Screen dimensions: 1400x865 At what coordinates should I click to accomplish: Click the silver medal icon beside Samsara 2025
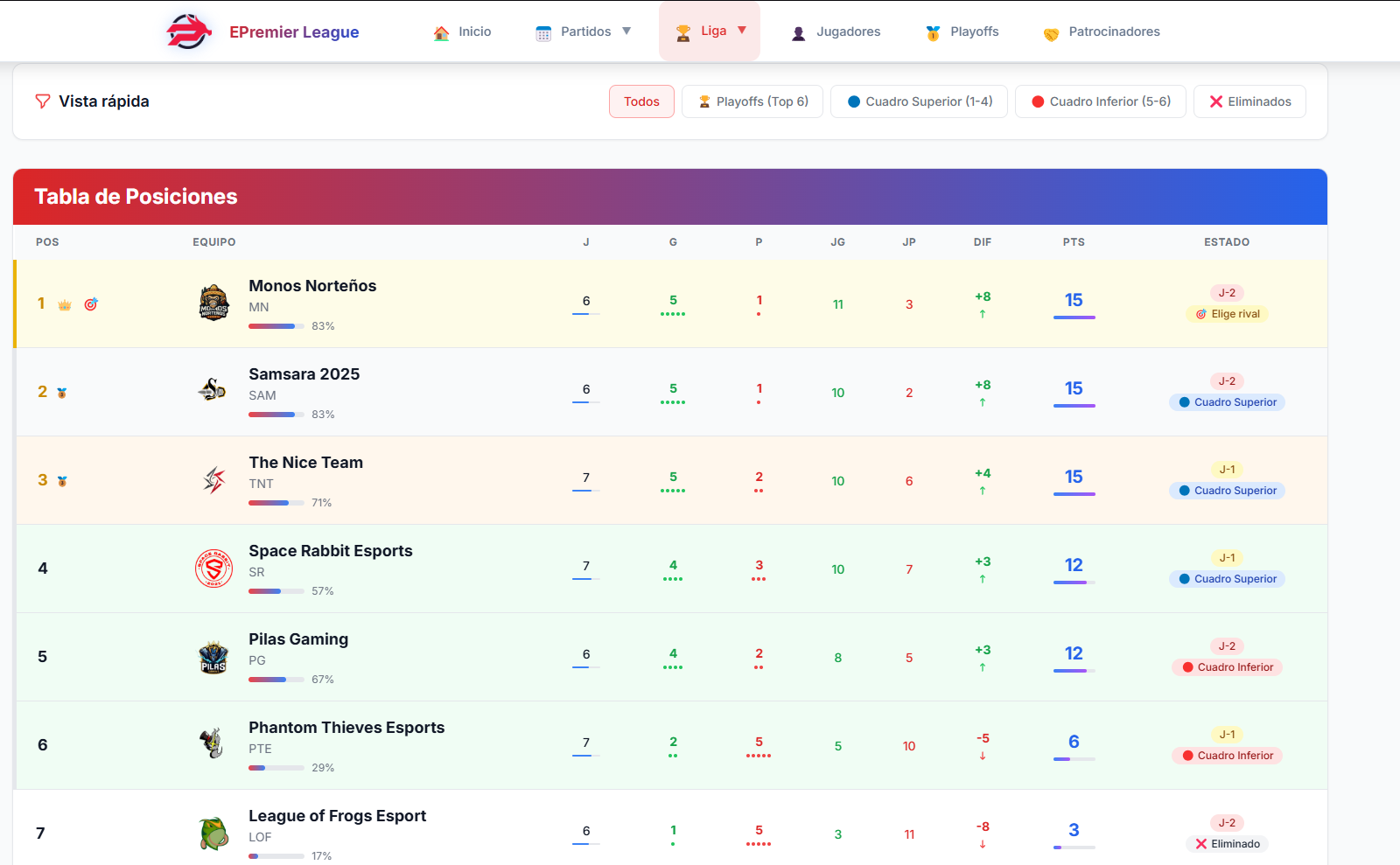click(60, 392)
